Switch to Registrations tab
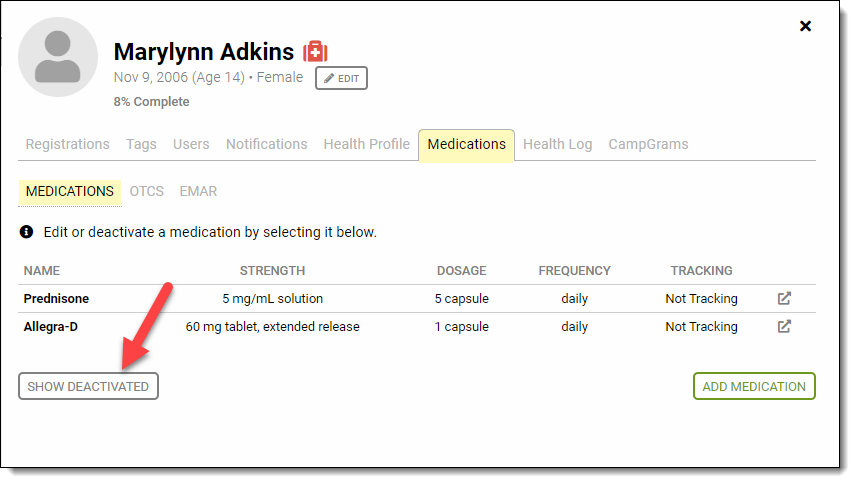Viewport: 855px width, 483px height. tap(67, 144)
